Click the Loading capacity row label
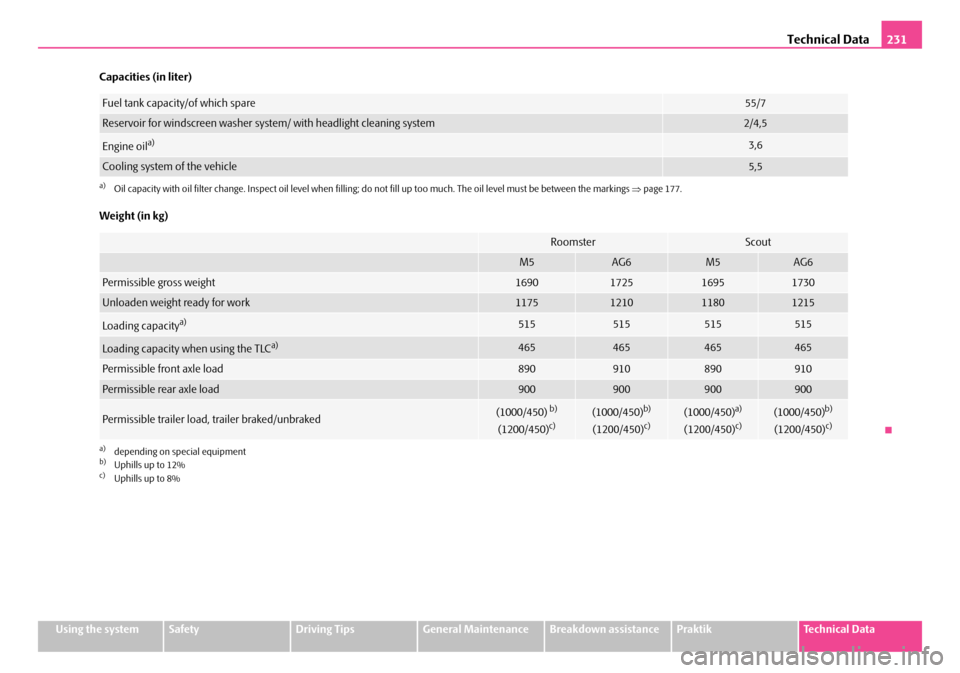The image size is (960, 673). tap(144, 325)
